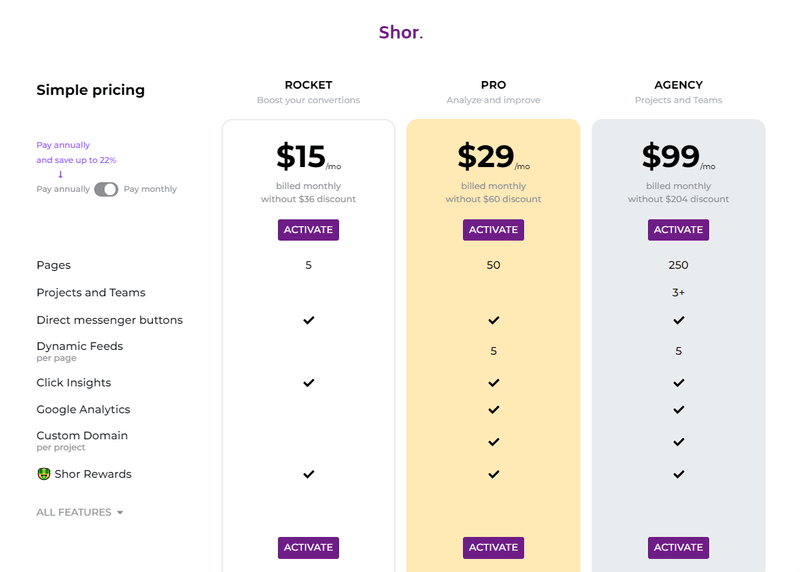The width and height of the screenshot is (800, 572).
Task: Click the Pay annually save 22% link
Action: 76,153
